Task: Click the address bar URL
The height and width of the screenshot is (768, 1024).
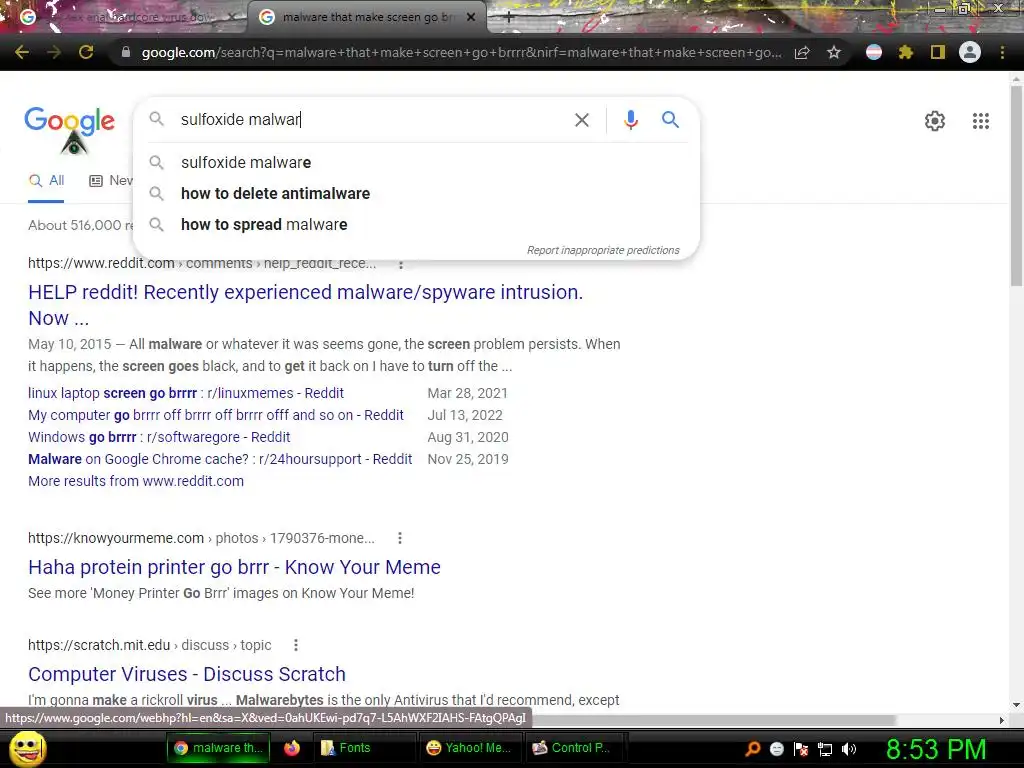Action: (x=461, y=52)
